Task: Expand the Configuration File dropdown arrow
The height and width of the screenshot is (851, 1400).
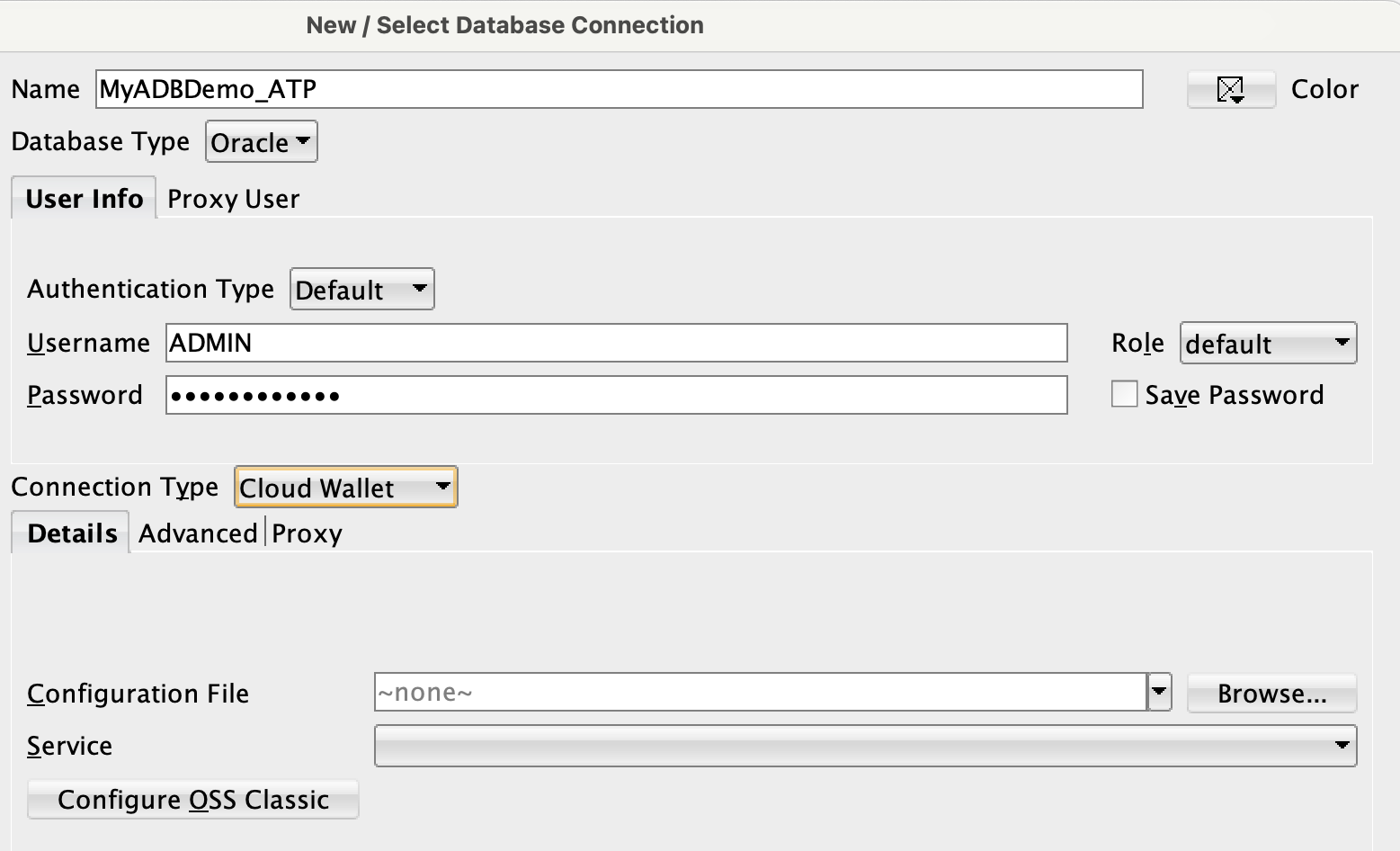Action: click(1159, 692)
